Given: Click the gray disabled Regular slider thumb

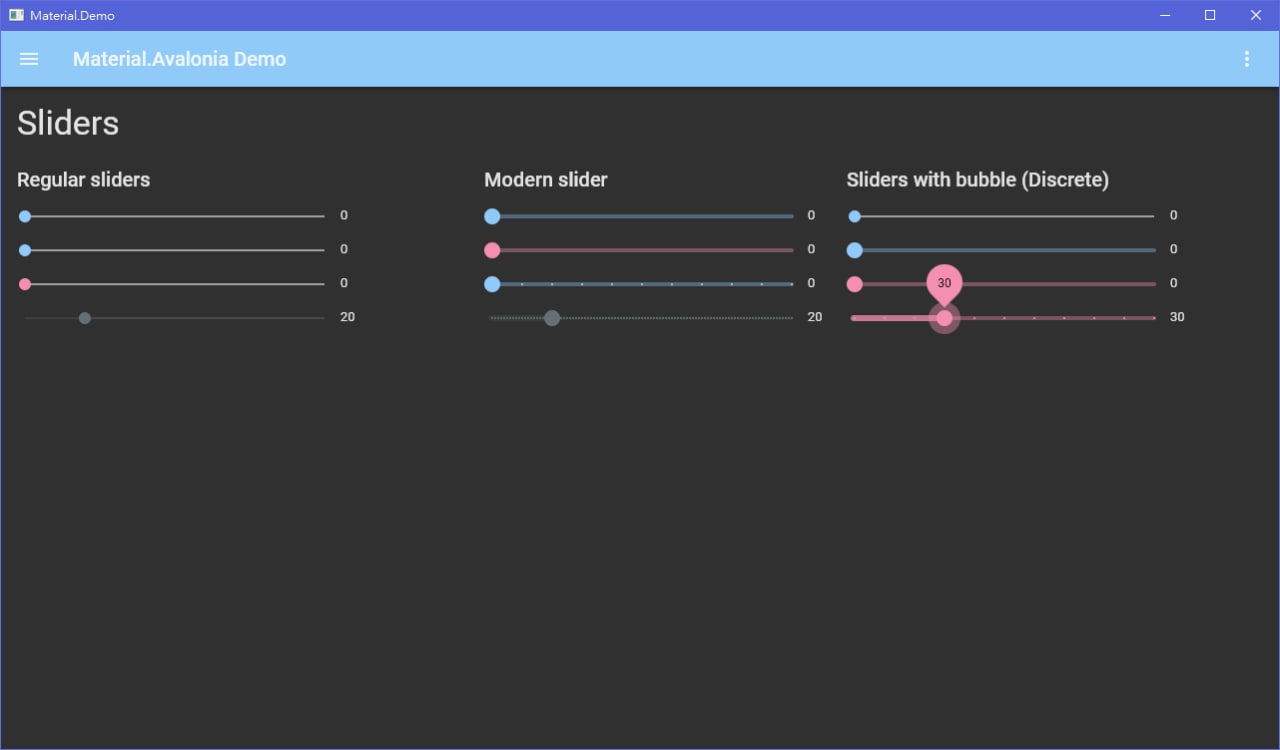Looking at the screenshot, I should point(85,318).
